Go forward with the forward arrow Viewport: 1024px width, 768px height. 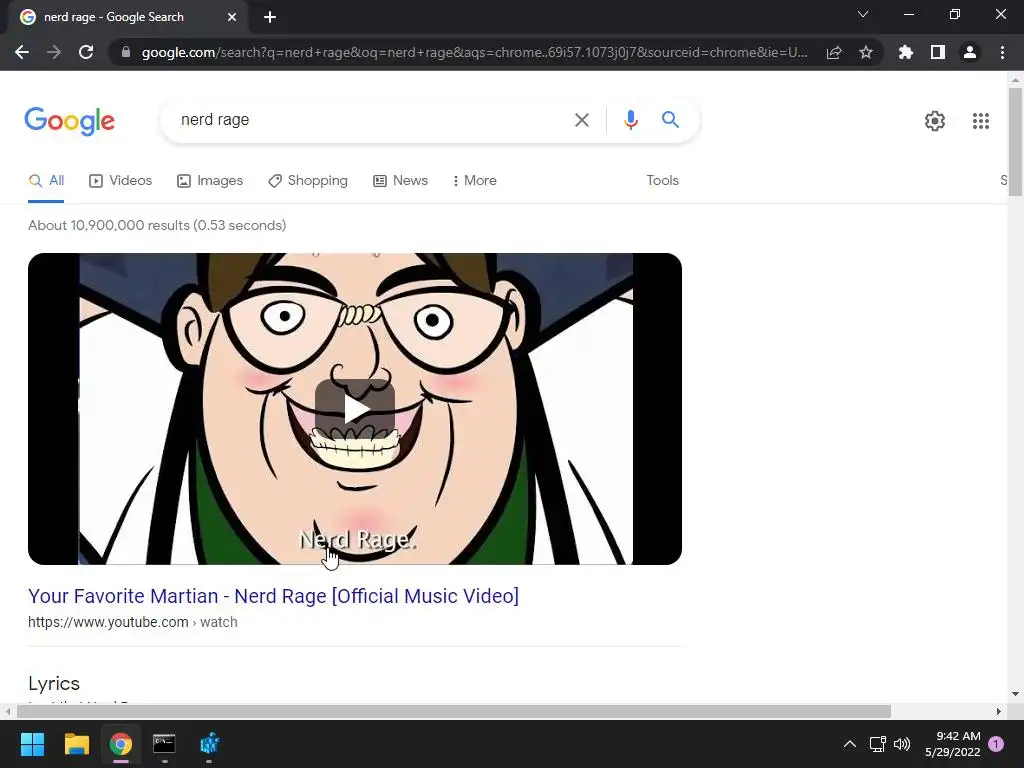click(x=54, y=52)
